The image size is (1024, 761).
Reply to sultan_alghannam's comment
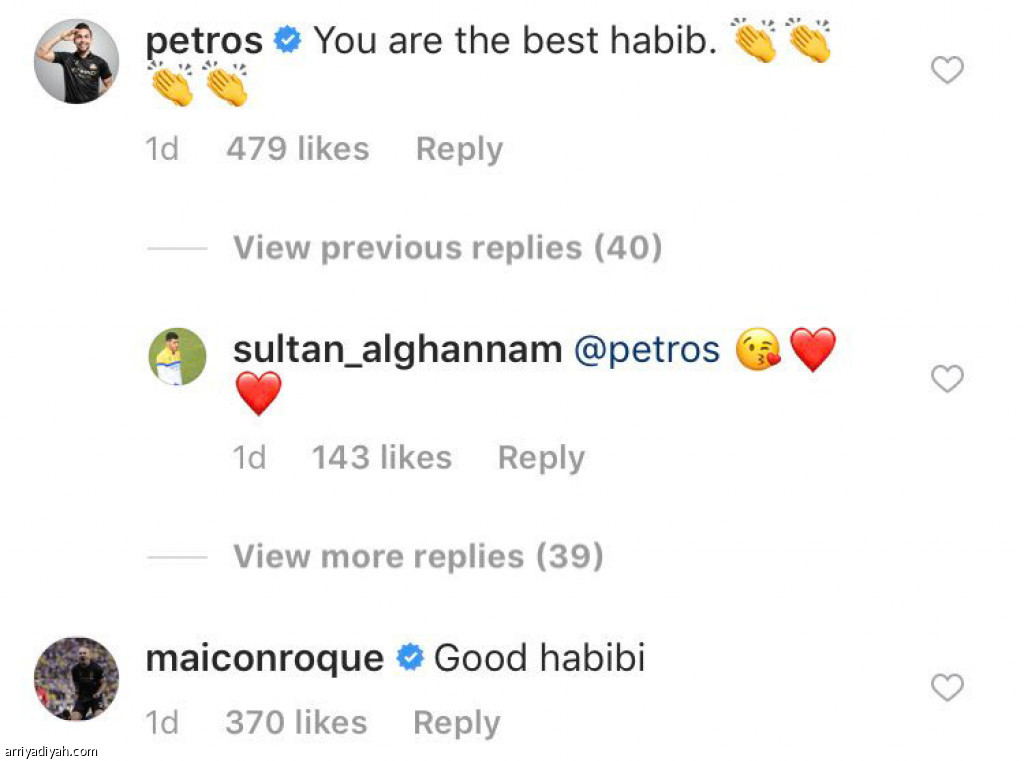click(x=541, y=458)
